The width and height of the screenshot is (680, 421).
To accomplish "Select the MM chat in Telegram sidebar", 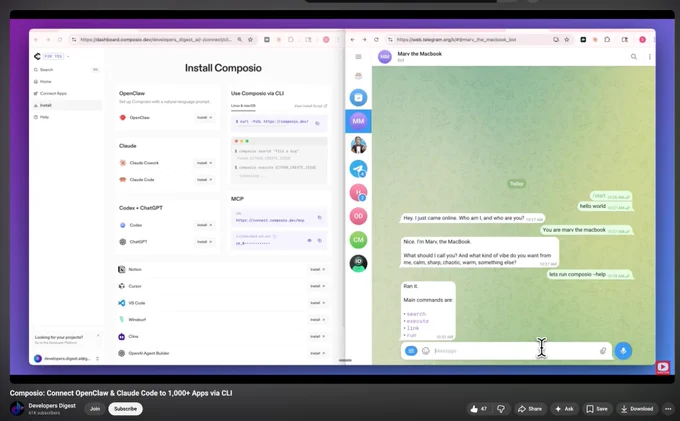I will pos(358,121).
